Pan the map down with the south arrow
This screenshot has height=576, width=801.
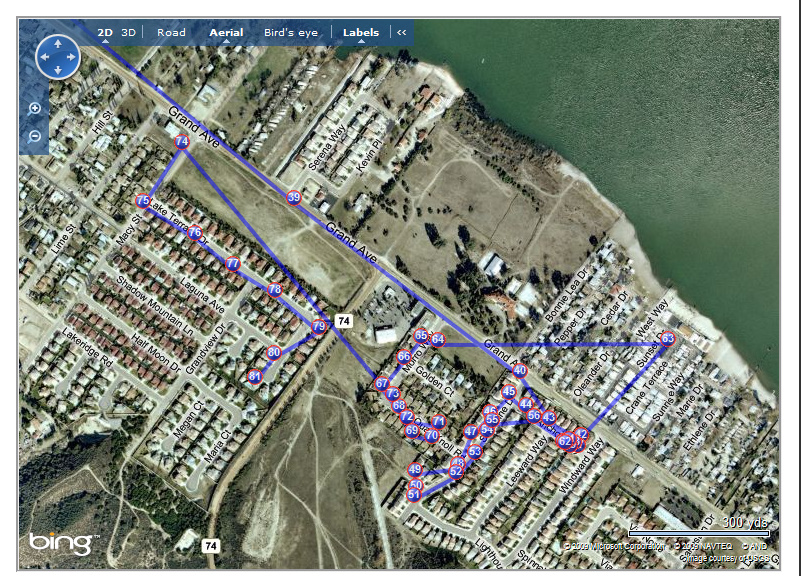coord(58,69)
